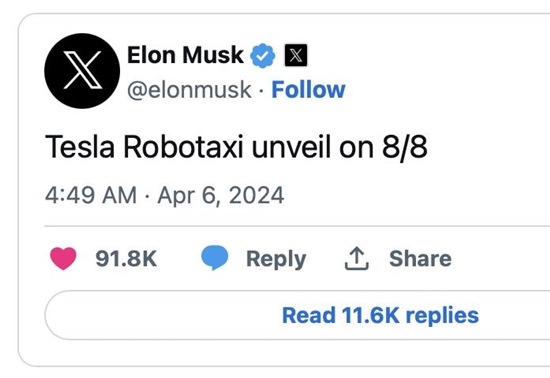Click the 91.8K likes count
This screenshot has height=378, width=550.
126,258
